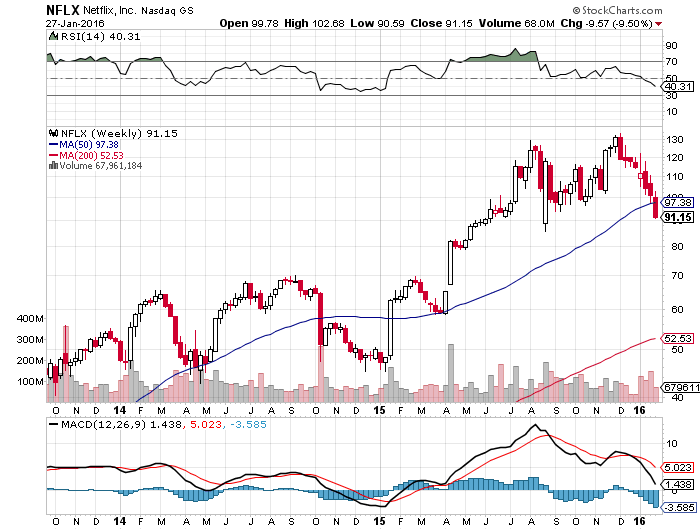Viewport: 700px width, 530px height.
Task: Click the 400M volume axis label
Action: tap(30, 319)
